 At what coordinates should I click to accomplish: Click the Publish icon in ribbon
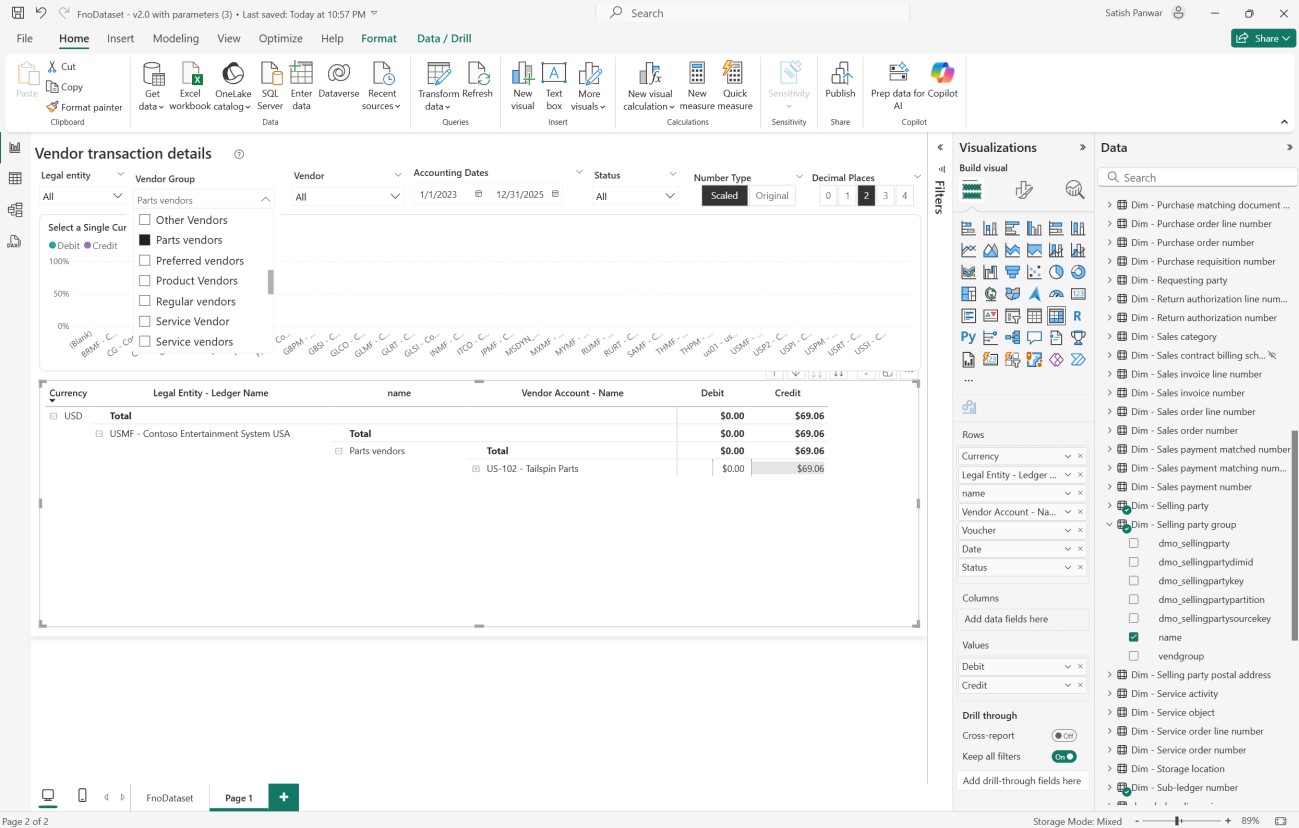point(840,75)
